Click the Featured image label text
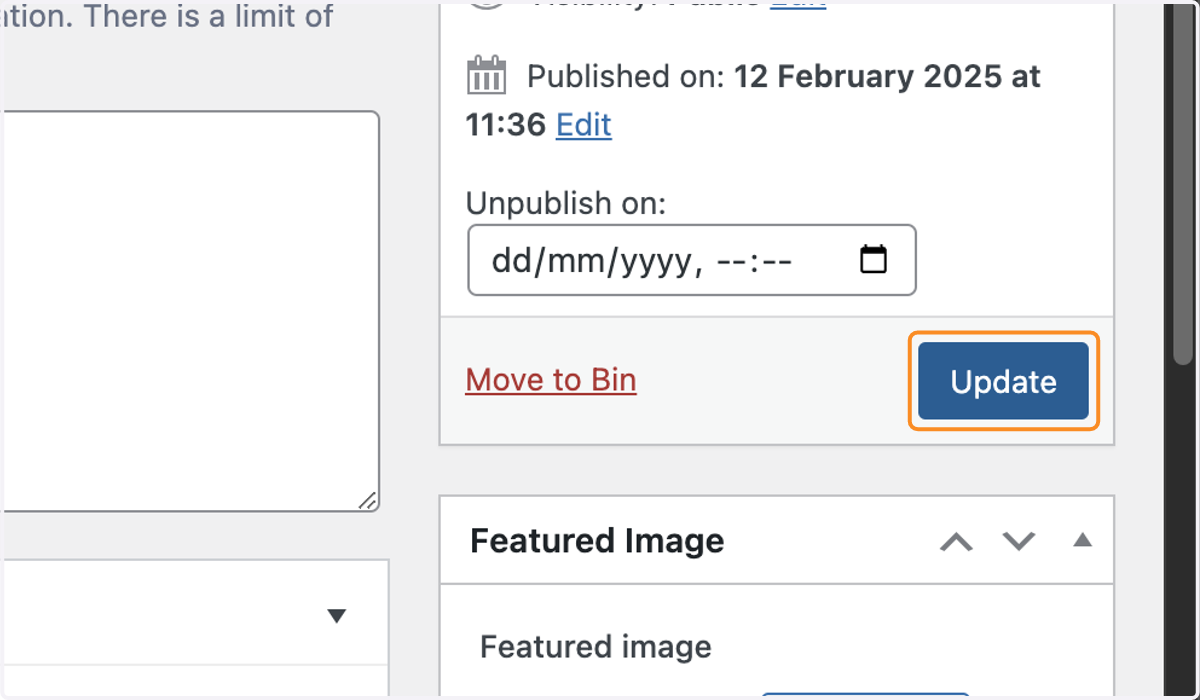The height and width of the screenshot is (700, 1200). click(596, 647)
